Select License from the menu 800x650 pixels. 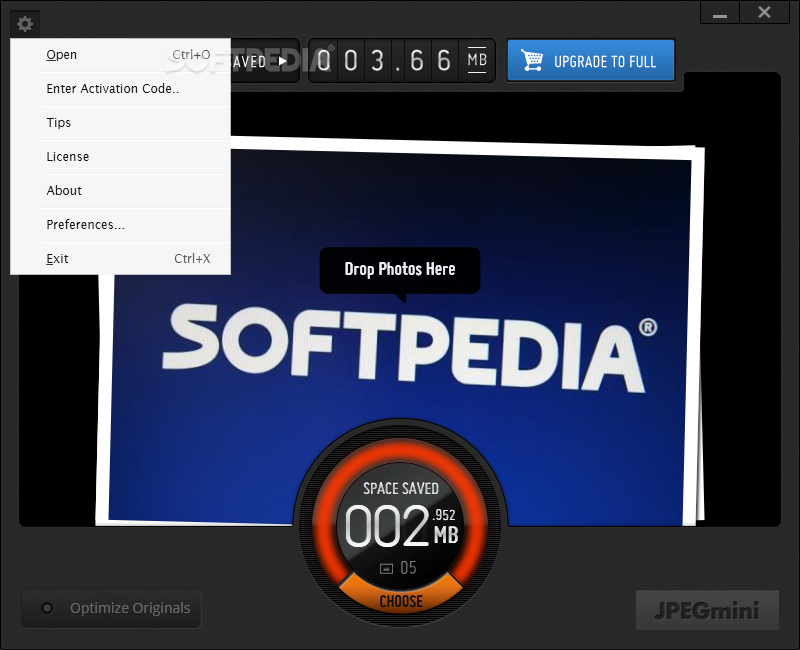tap(120, 157)
